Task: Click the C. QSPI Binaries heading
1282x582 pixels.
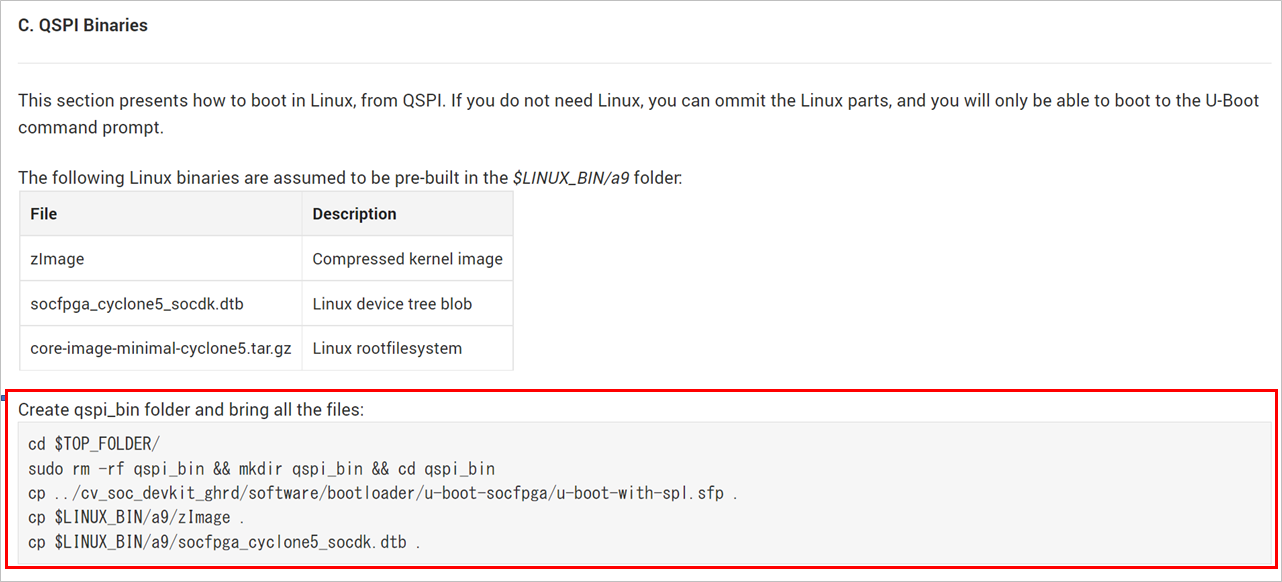Action: [83, 25]
